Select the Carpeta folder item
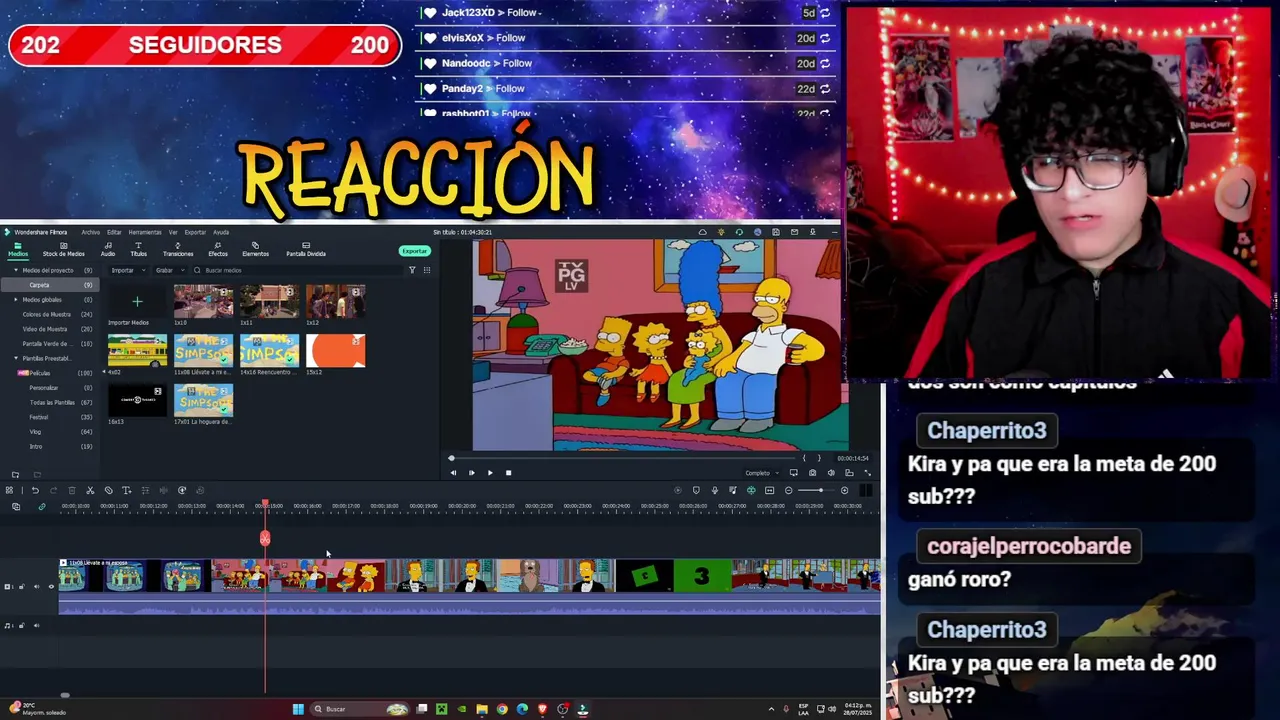 (50, 285)
